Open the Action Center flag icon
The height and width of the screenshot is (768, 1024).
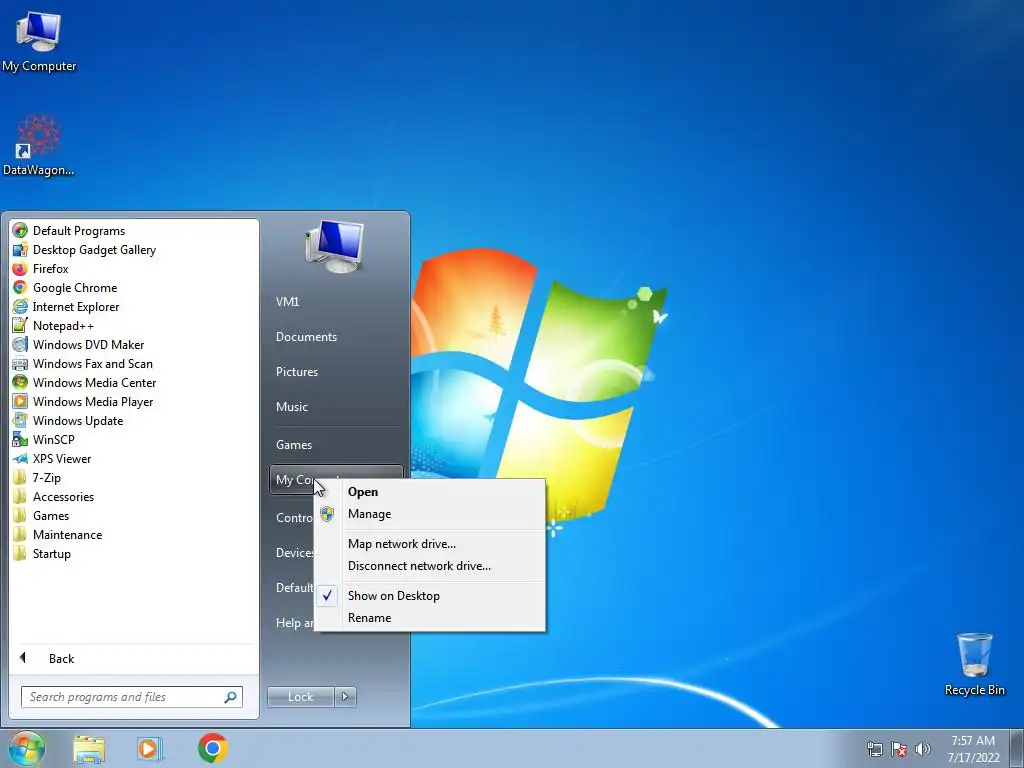(x=899, y=749)
